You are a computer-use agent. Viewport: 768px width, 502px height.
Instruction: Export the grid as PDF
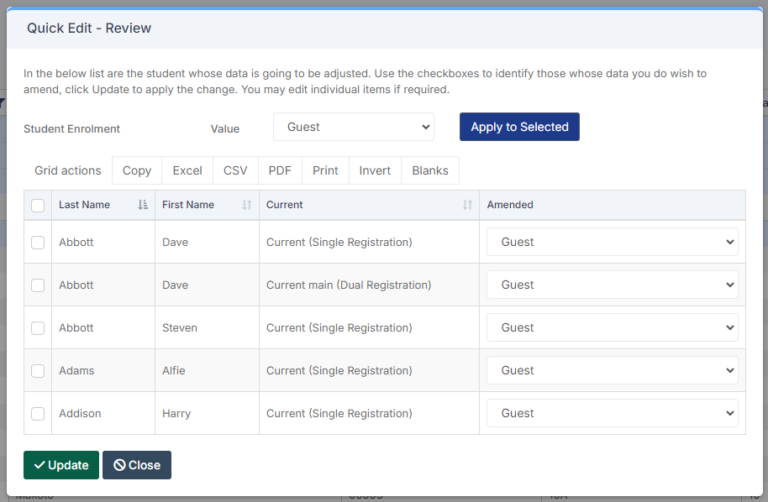point(280,171)
